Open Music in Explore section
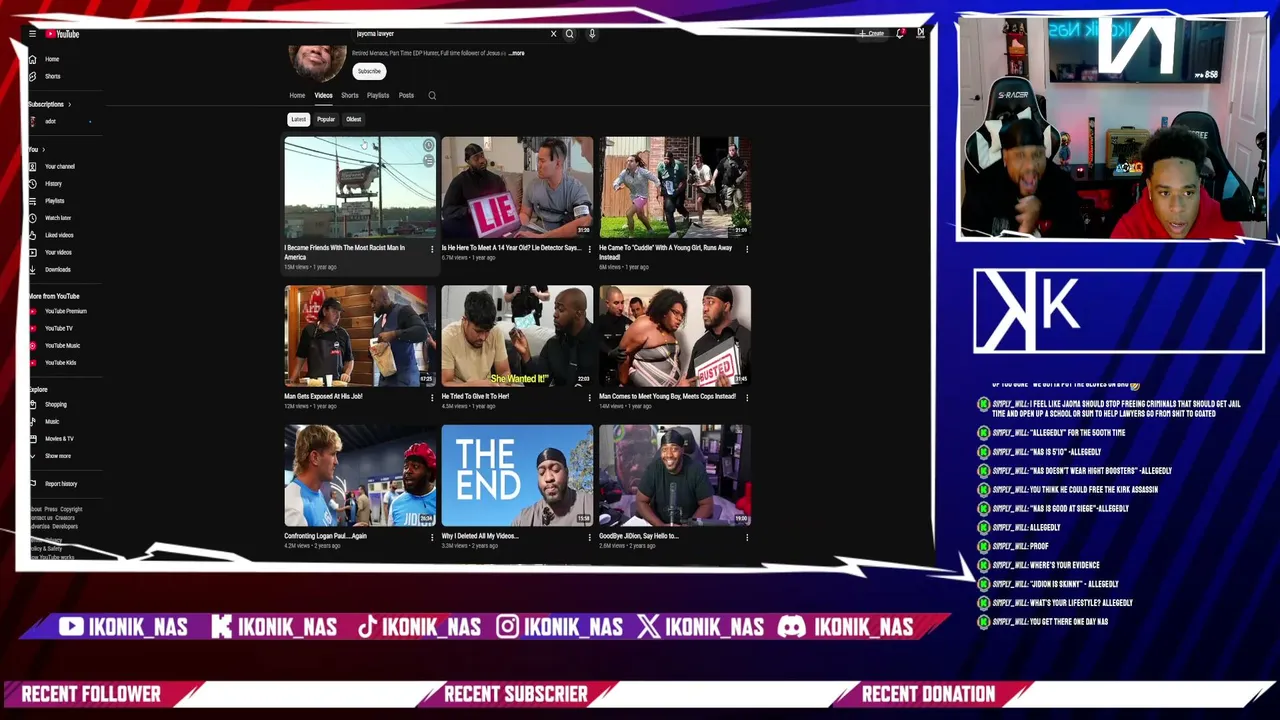Viewport: 1280px width, 720px height. pos(52,421)
